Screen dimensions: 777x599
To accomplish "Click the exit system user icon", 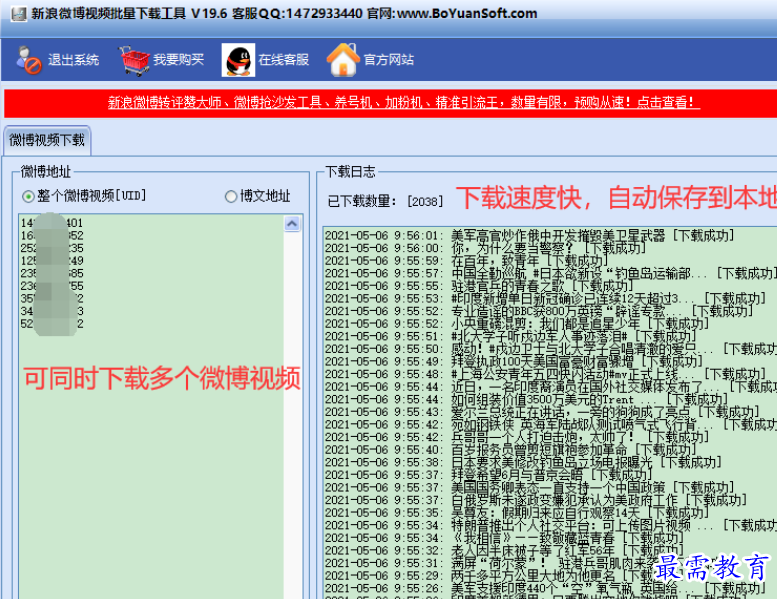I will (x=29, y=60).
